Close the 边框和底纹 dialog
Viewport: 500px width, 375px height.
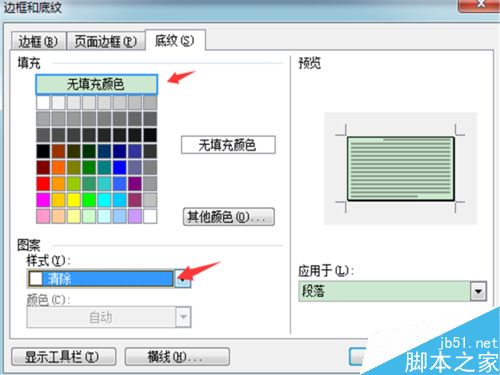click(x=479, y=5)
